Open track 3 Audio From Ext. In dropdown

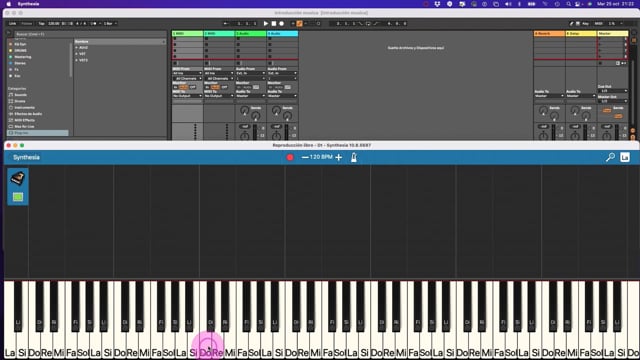(x=251, y=73)
